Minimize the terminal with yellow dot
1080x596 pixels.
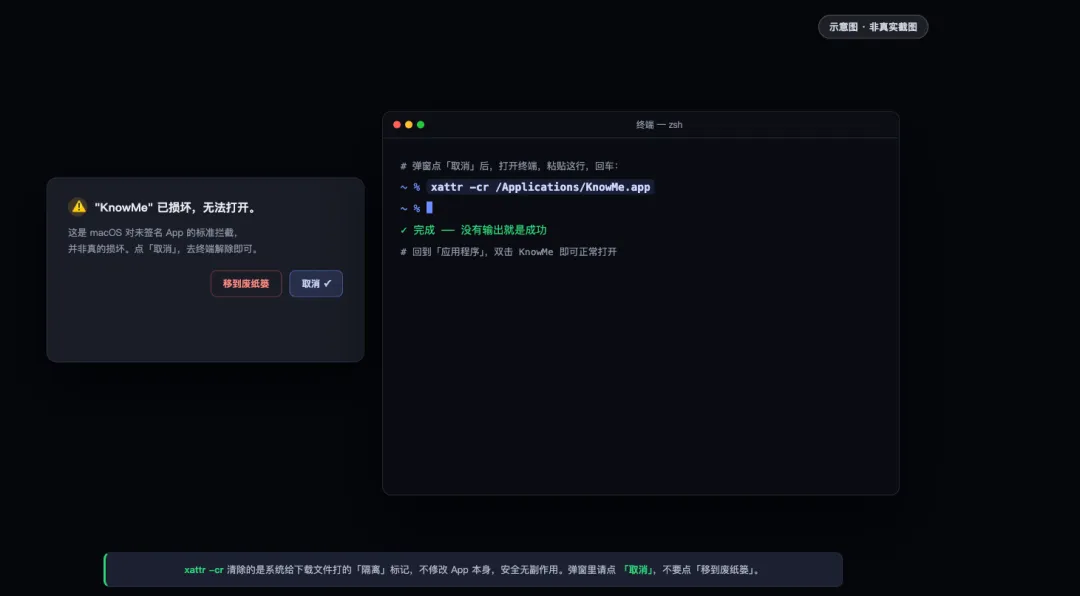point(408,125)
